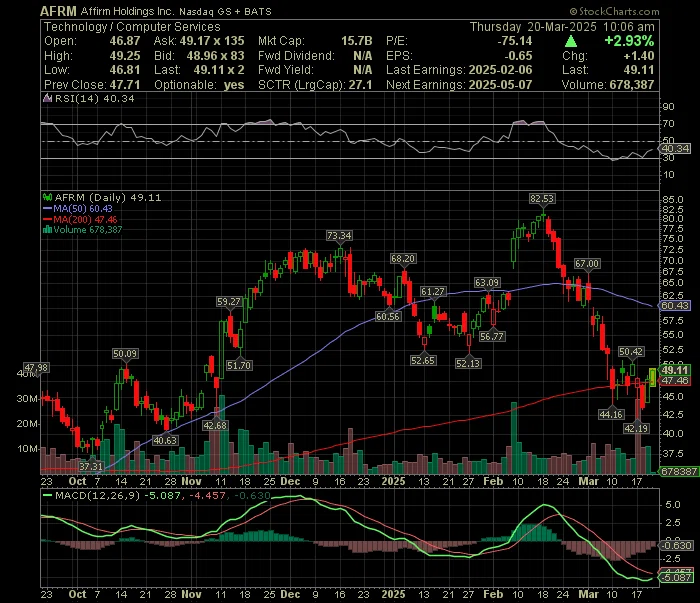
Task: Click the Optionable yes value
Action: 234,85
